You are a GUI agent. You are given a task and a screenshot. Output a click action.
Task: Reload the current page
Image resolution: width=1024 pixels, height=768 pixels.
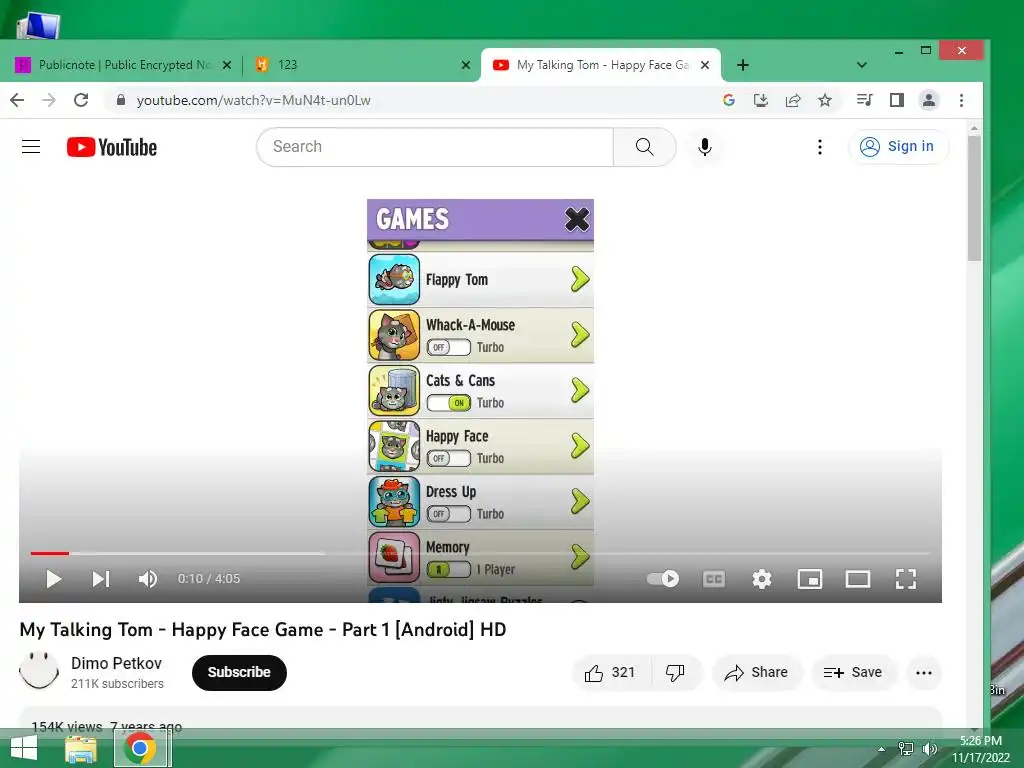point(81,100)
